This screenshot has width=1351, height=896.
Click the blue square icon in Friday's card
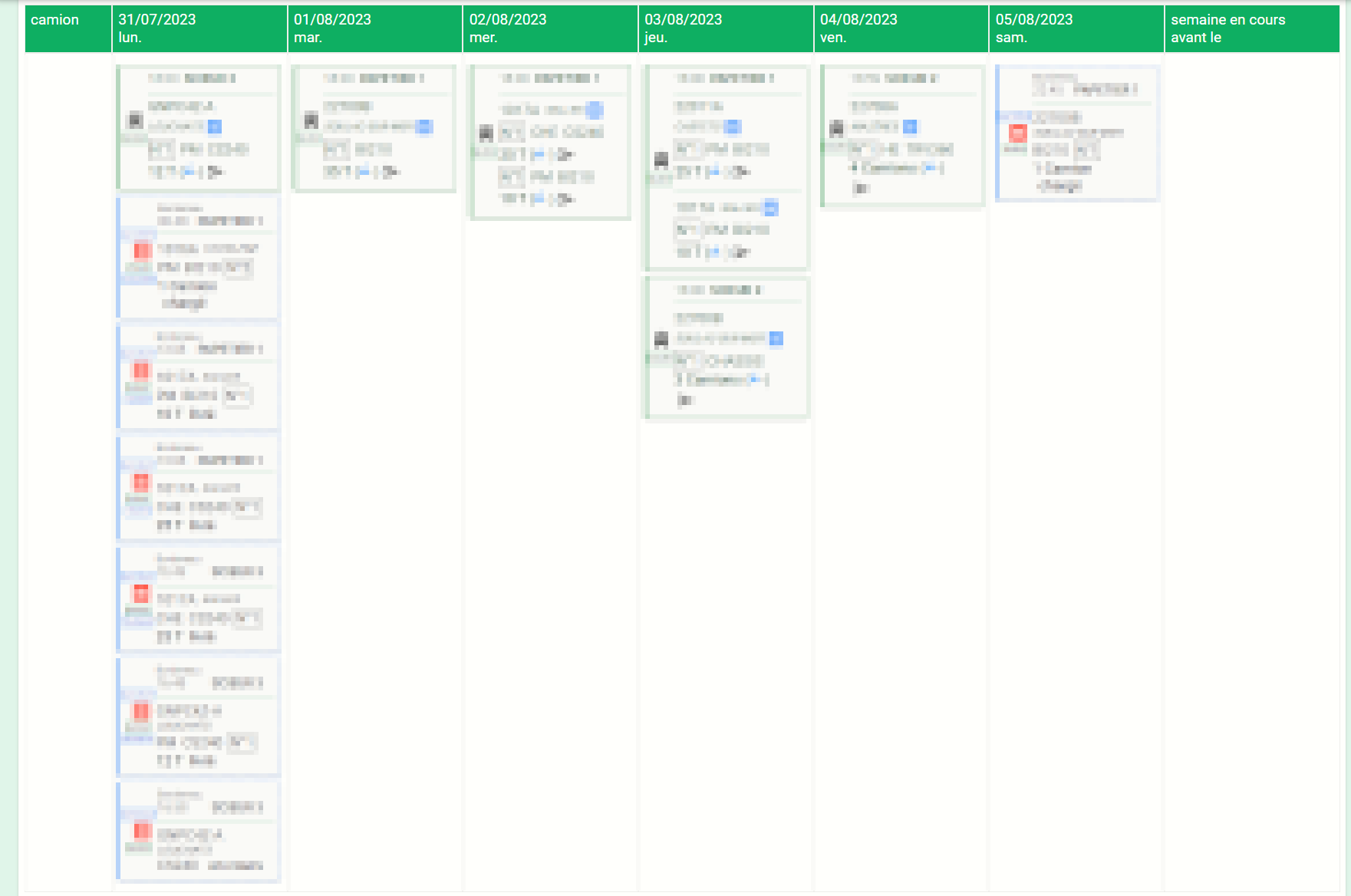910,127
